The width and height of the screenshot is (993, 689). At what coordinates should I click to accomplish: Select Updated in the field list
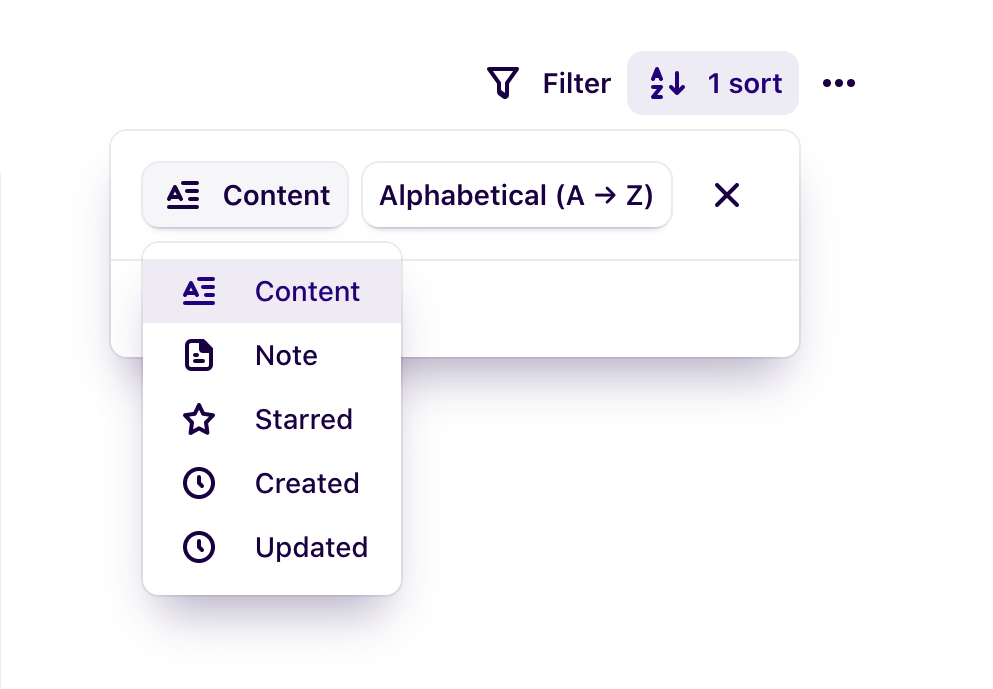[x=311, y=547]
